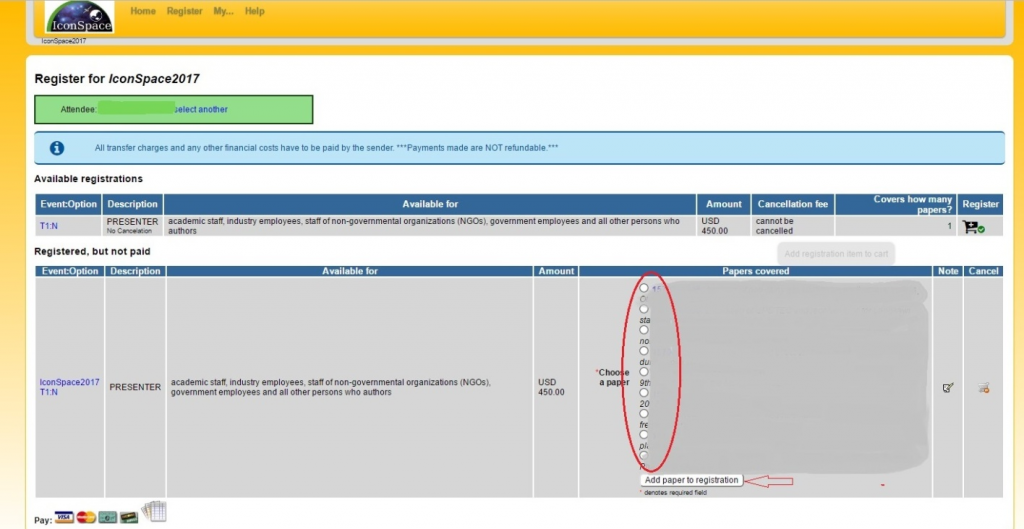Open the Home menu

pos(143,11)
